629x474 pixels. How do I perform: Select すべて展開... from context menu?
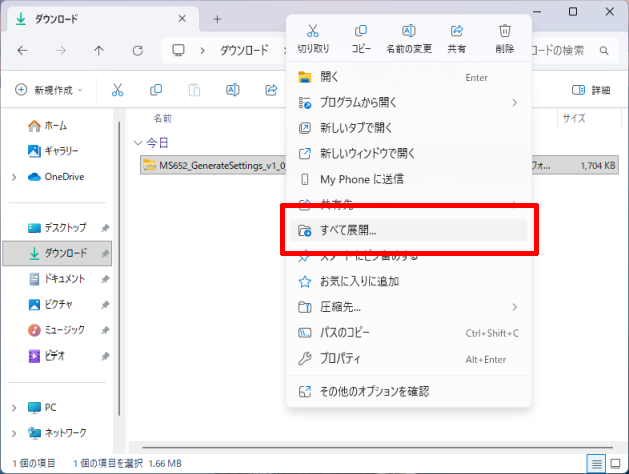coord(348,230)
